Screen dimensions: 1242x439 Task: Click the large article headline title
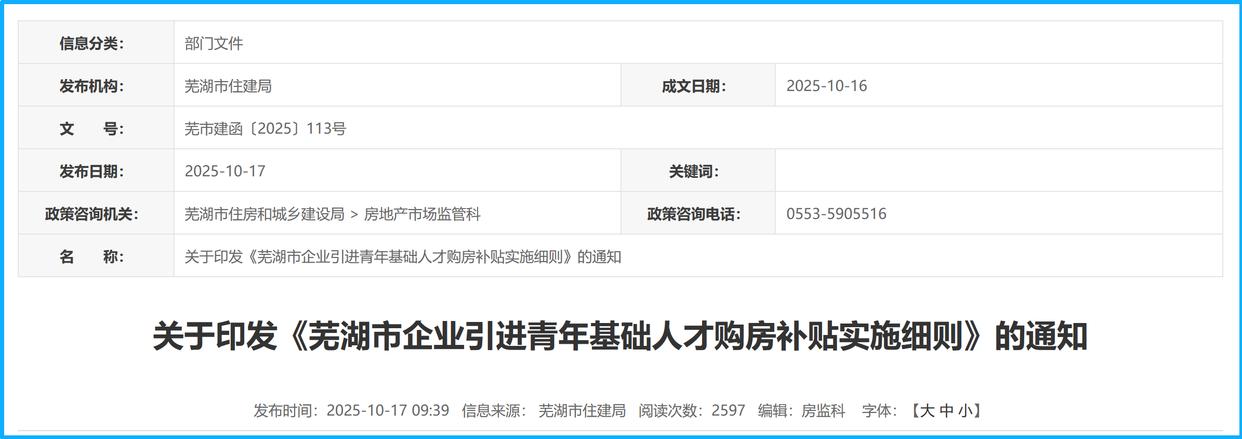click(620, 336)
